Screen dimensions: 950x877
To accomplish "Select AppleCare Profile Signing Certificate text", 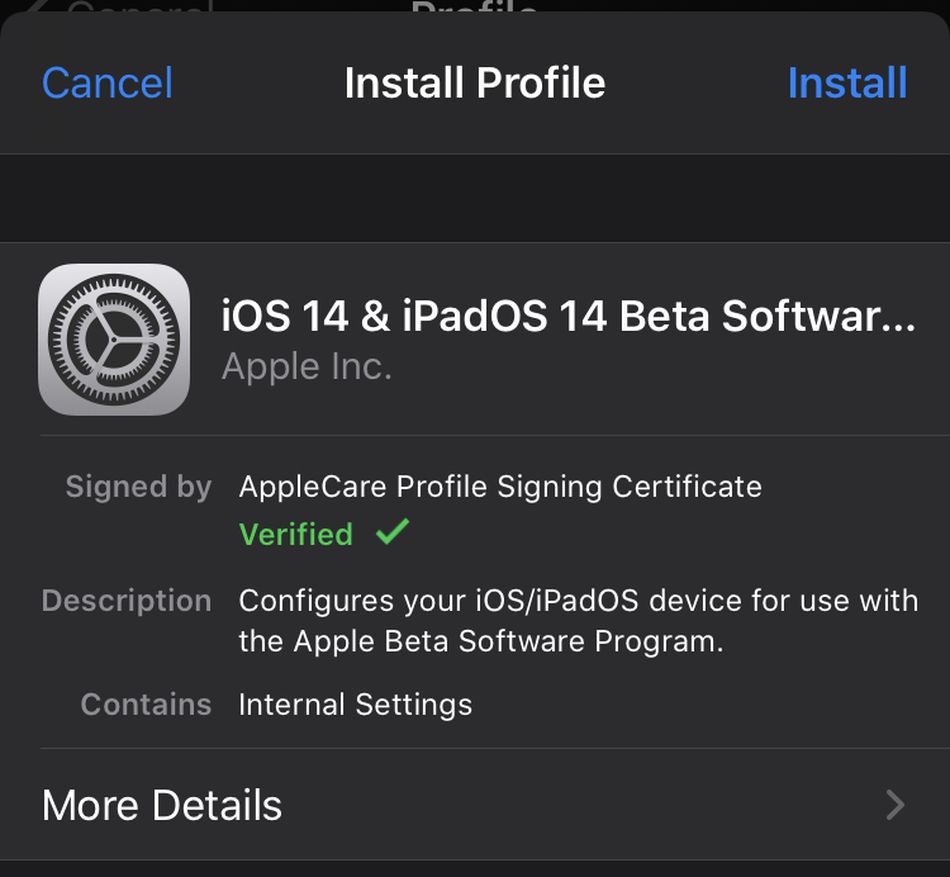I will point(500,487).
